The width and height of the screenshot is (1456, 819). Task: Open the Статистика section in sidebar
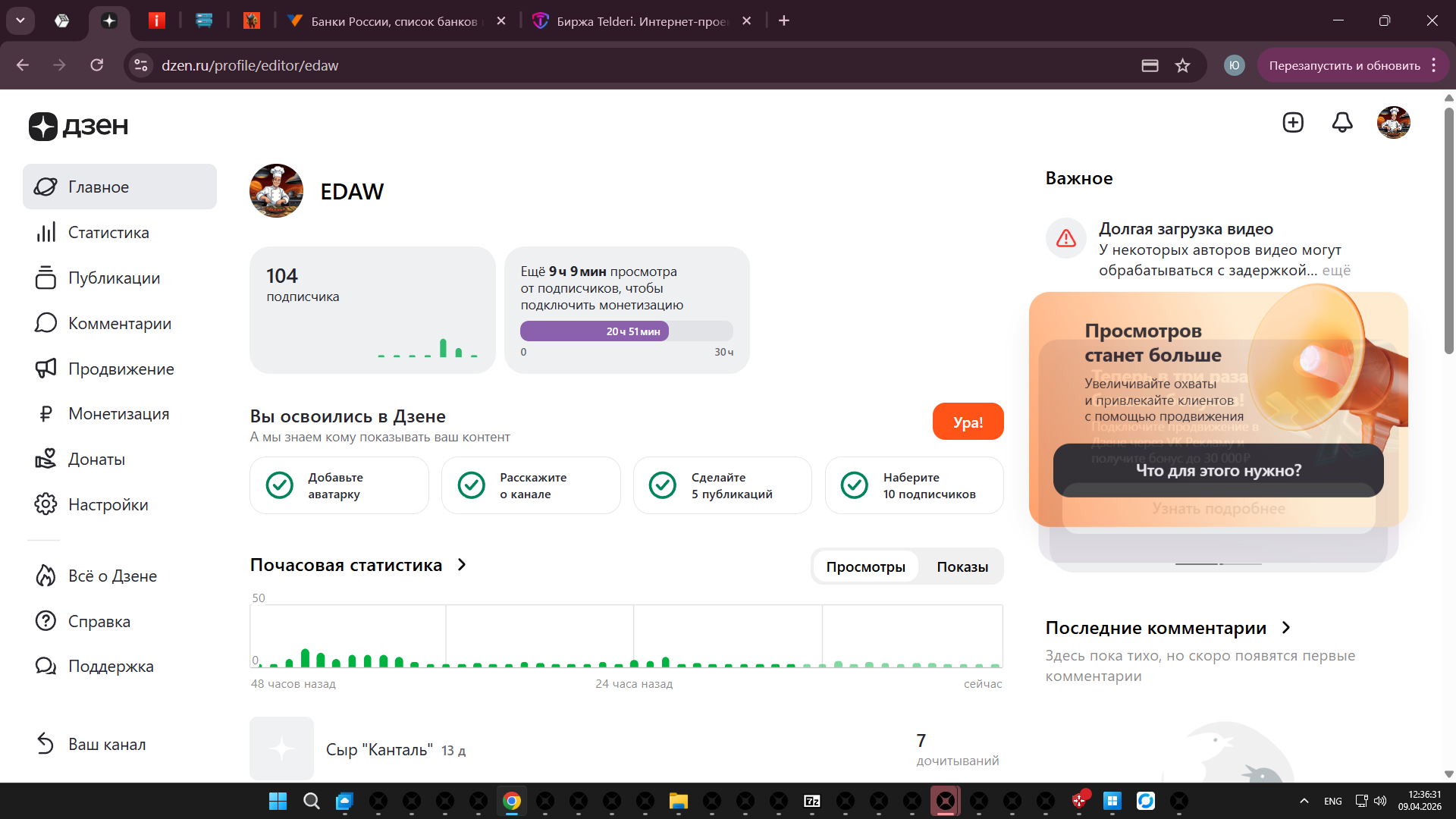[108, 233]
